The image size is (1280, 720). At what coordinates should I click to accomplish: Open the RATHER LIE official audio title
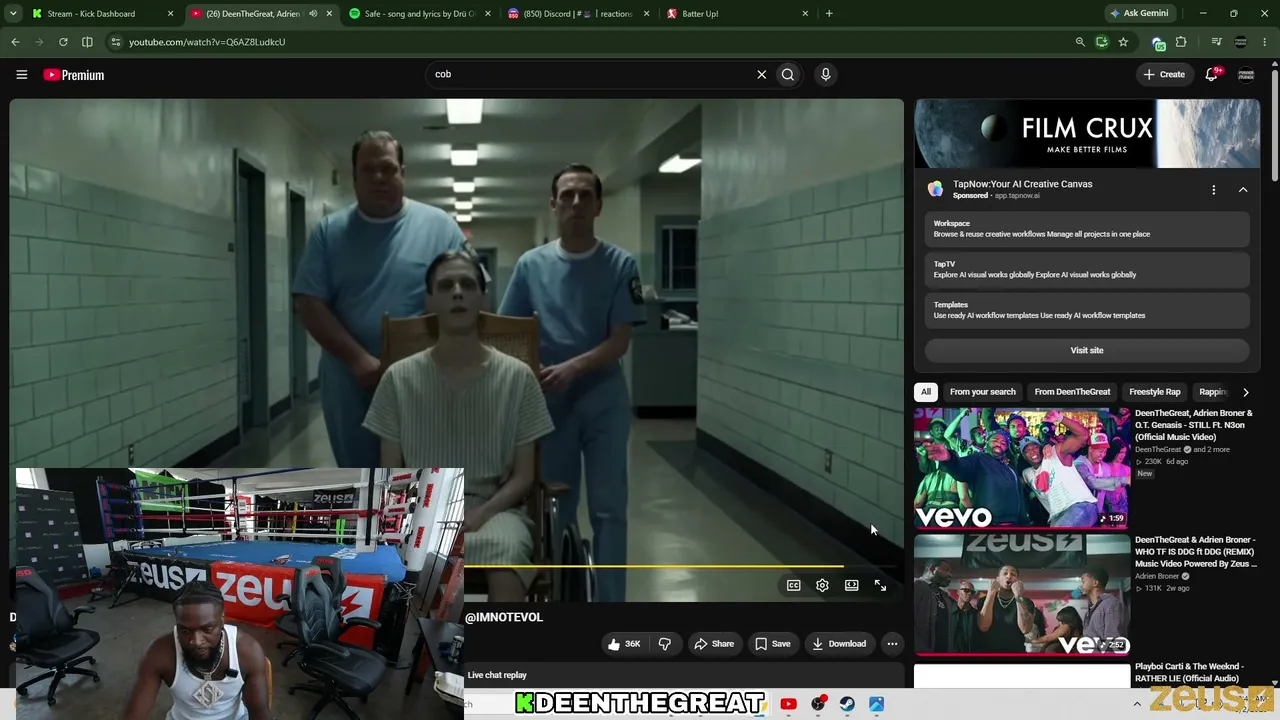coord(1189,673)
